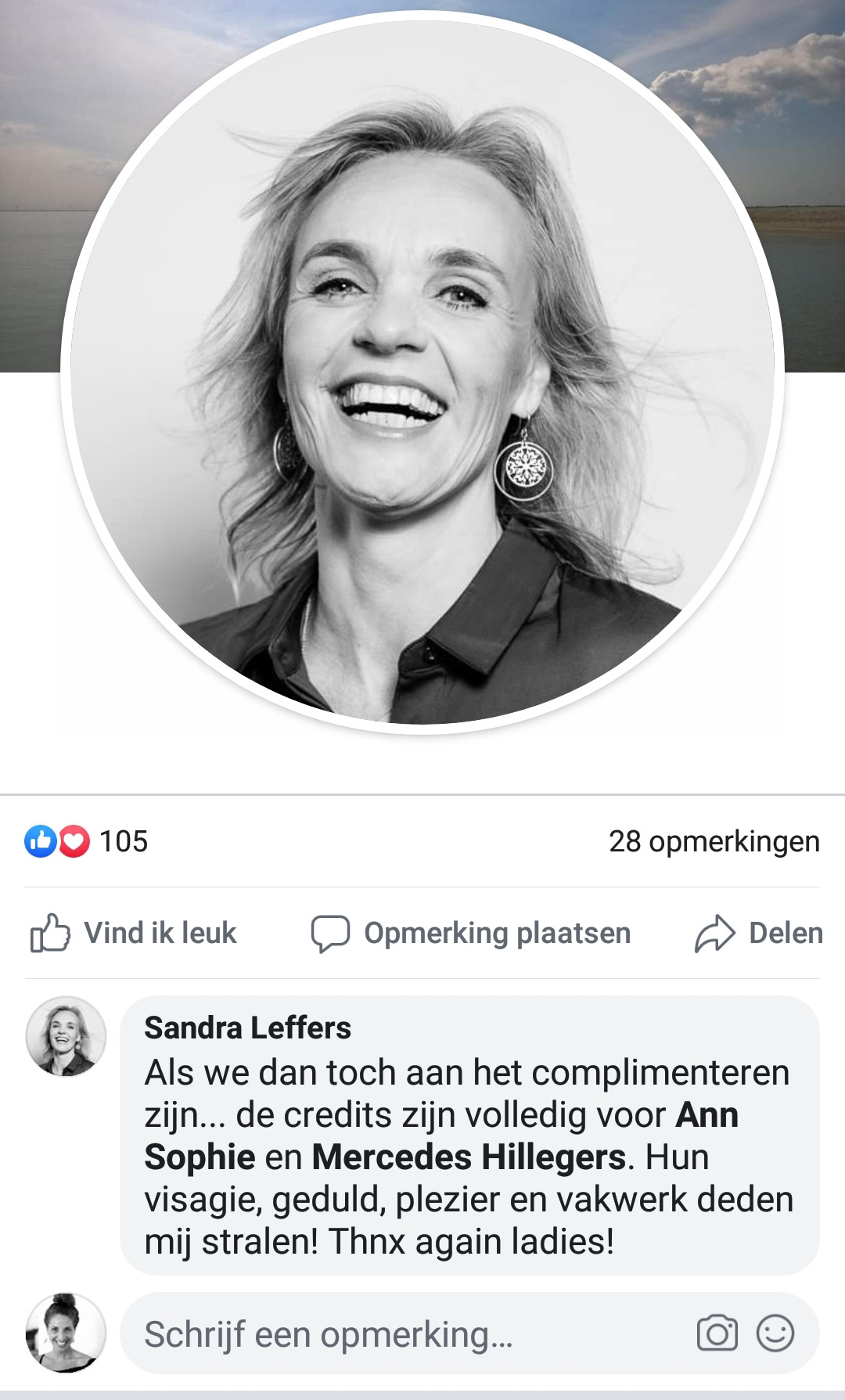The width and height of the screenshot is (845, 1400).
Task: Open the 28 opmerkingen link
Action: click(x=714, y=841)
